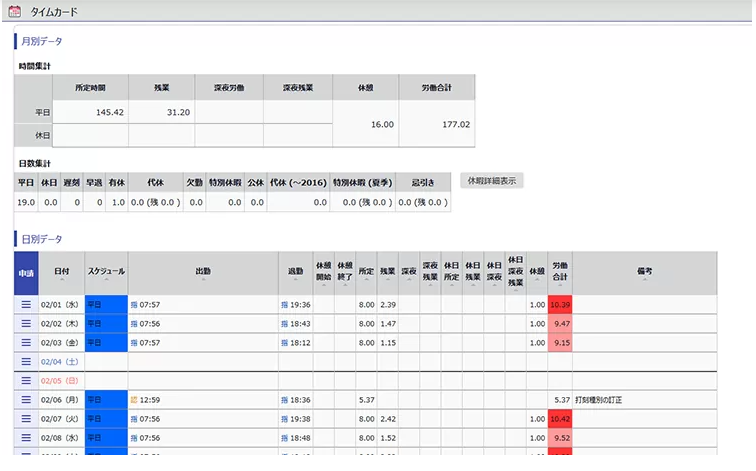Viewport: 756px width, 471px height.
Task: Click the timecard calendar icon in title bar
Action: (14, 11)
